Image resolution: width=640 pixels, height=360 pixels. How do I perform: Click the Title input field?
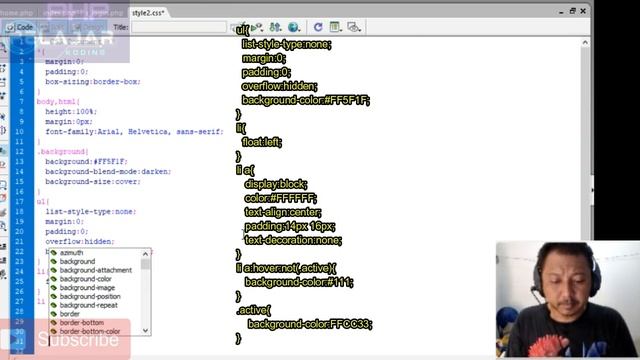[178, 27]
